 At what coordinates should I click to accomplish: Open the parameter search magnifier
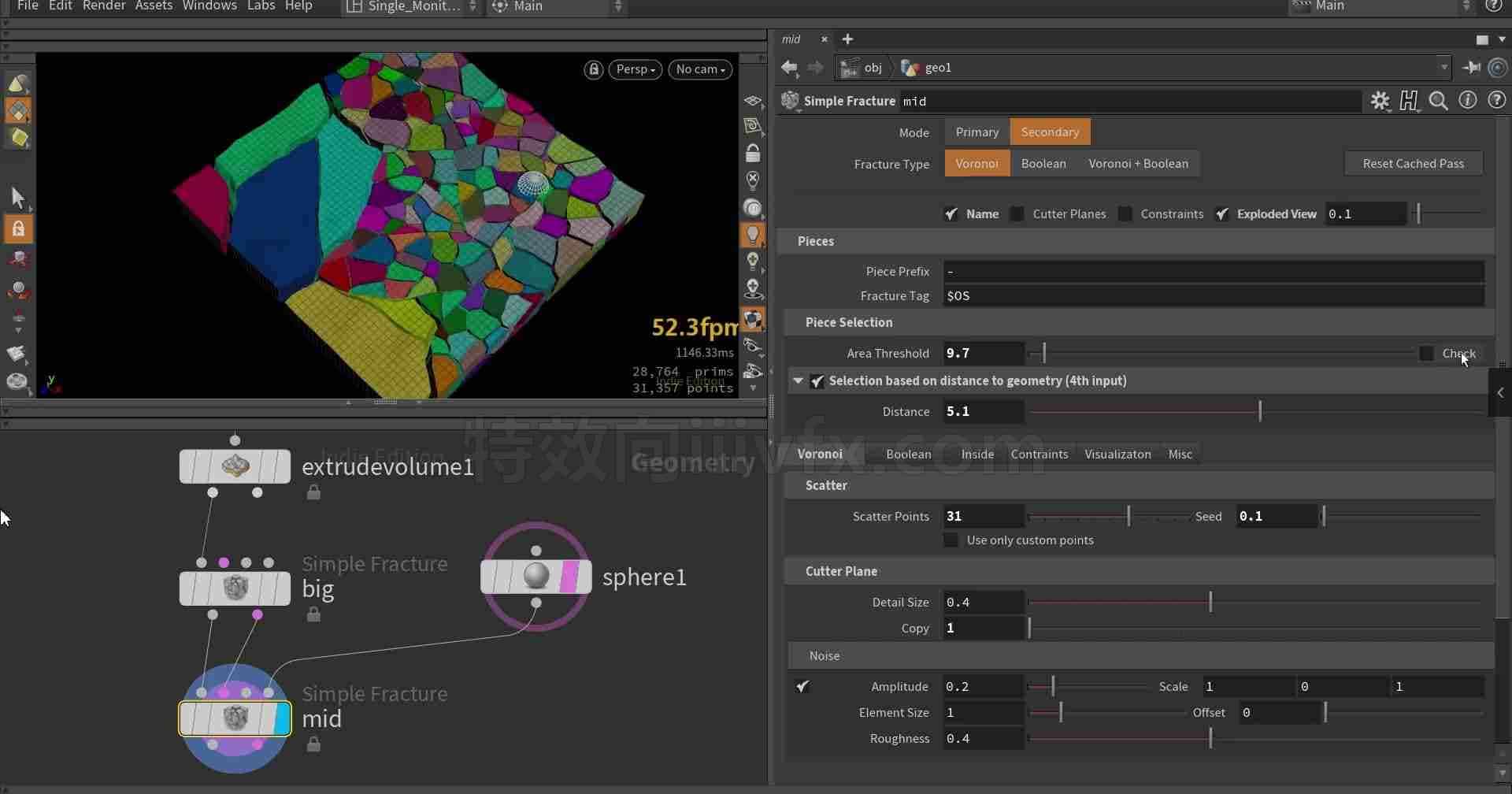click(1438, 101)
